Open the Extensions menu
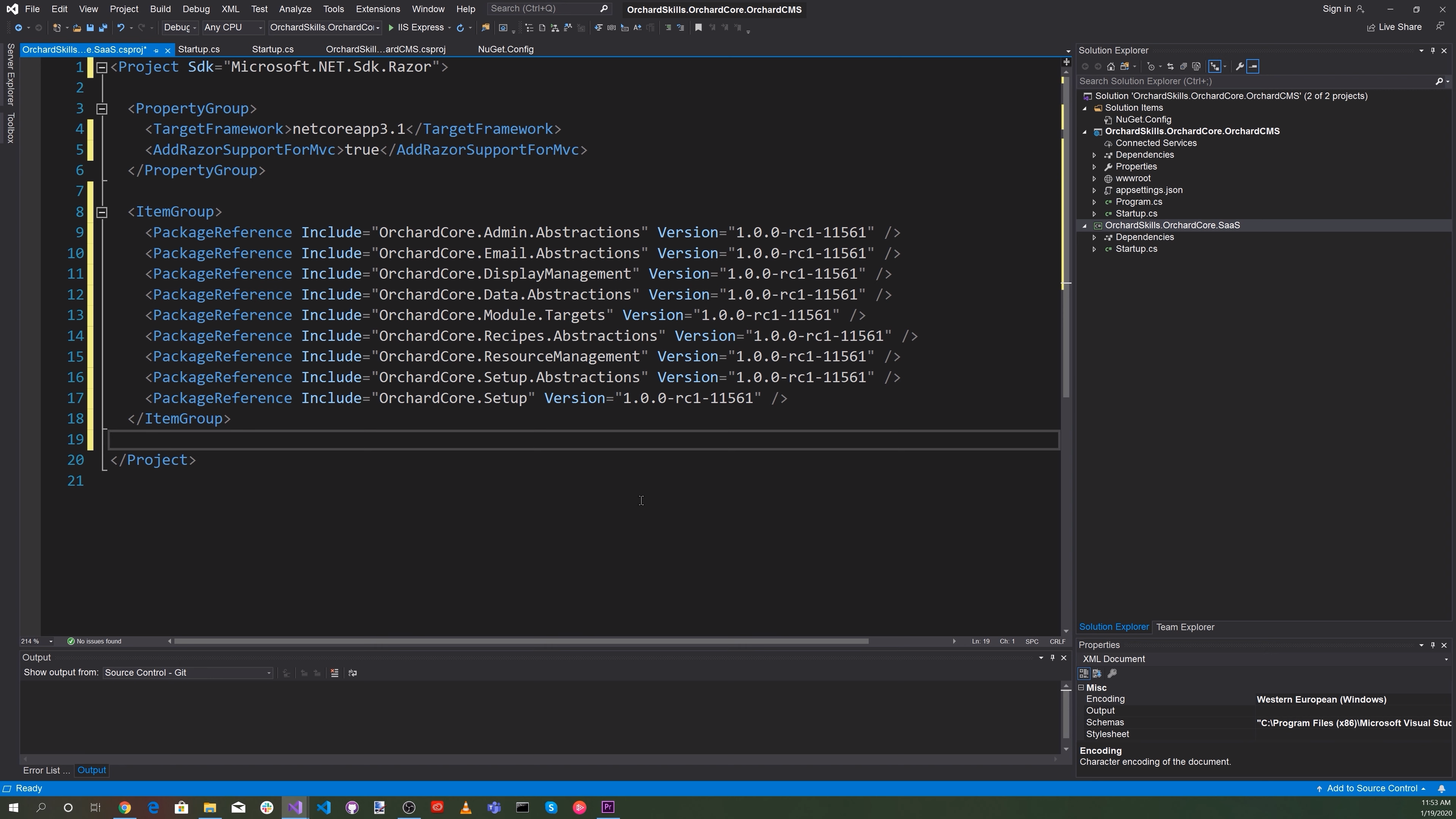The width and height of the screenshot is (1456, 819). click(378, 9)
